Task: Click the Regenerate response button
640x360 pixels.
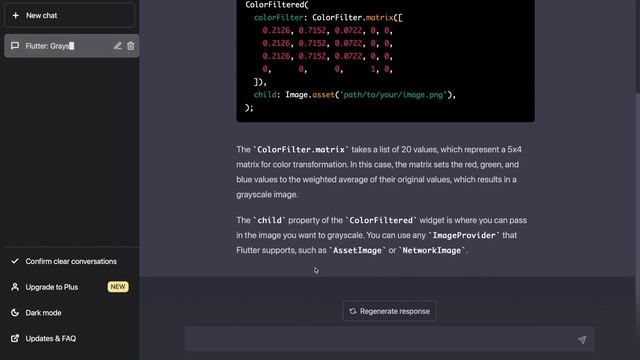Action: [x=389, y=311]
